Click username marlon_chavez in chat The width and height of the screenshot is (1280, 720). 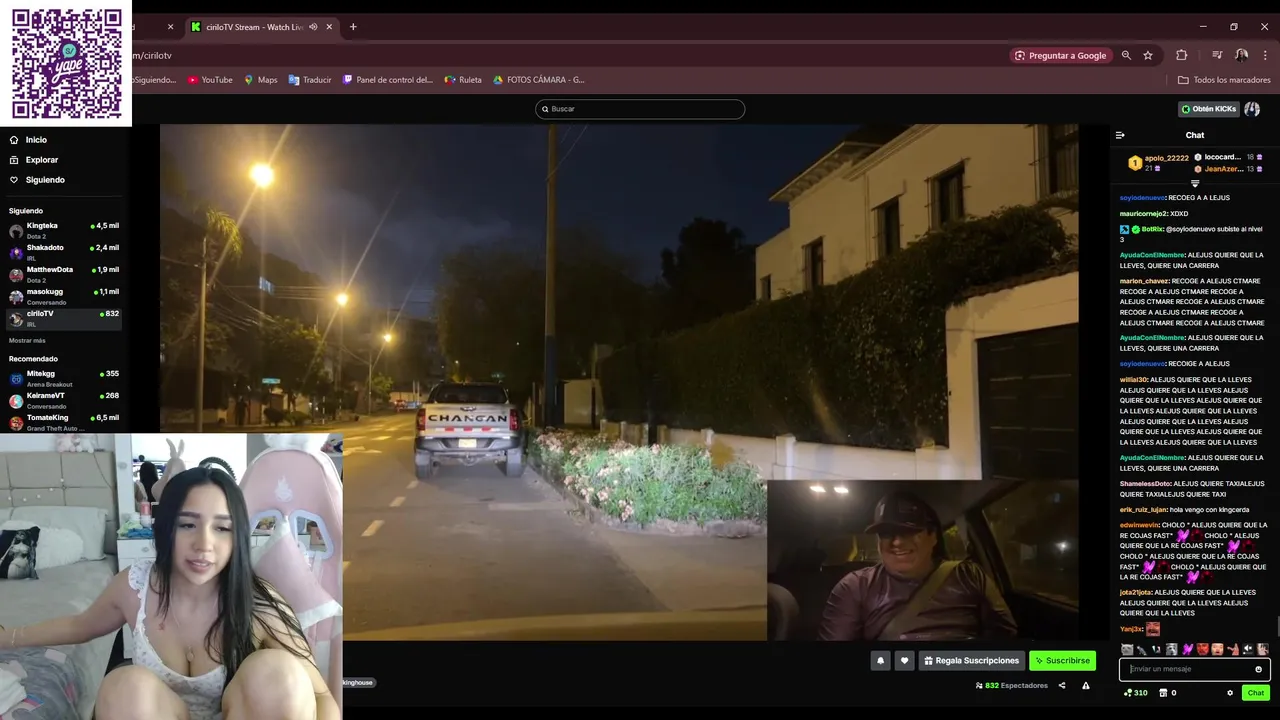(1144, 281)
